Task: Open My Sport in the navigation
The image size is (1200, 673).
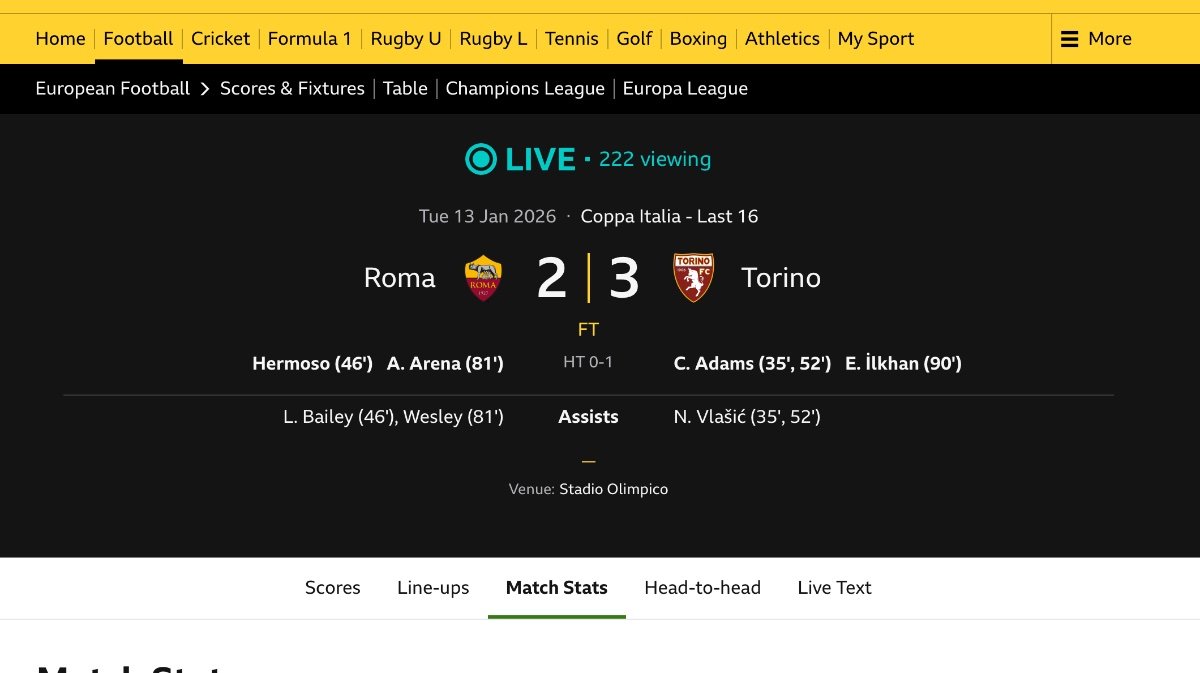Action: [876, 39]
